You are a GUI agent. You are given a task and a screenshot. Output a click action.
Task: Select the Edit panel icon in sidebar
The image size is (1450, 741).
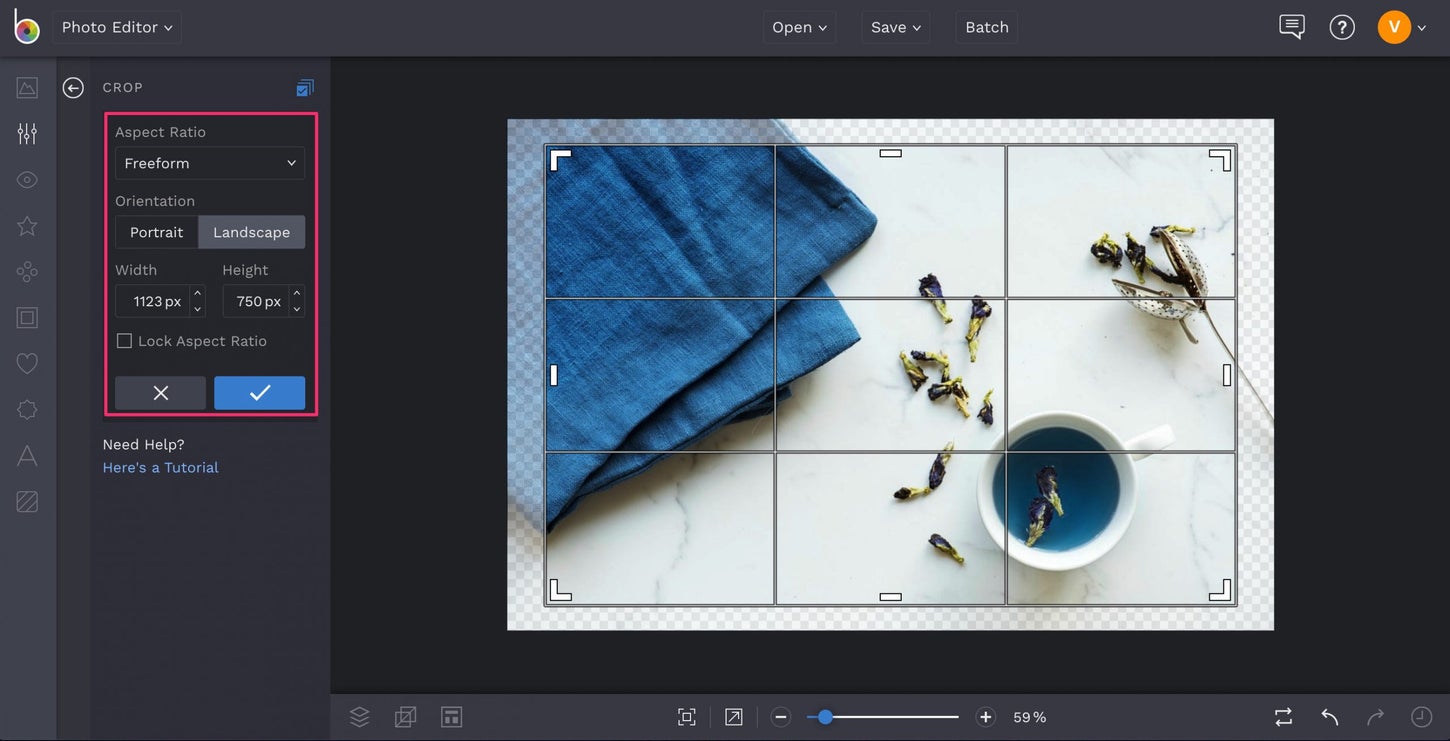(x=27, y=133)
